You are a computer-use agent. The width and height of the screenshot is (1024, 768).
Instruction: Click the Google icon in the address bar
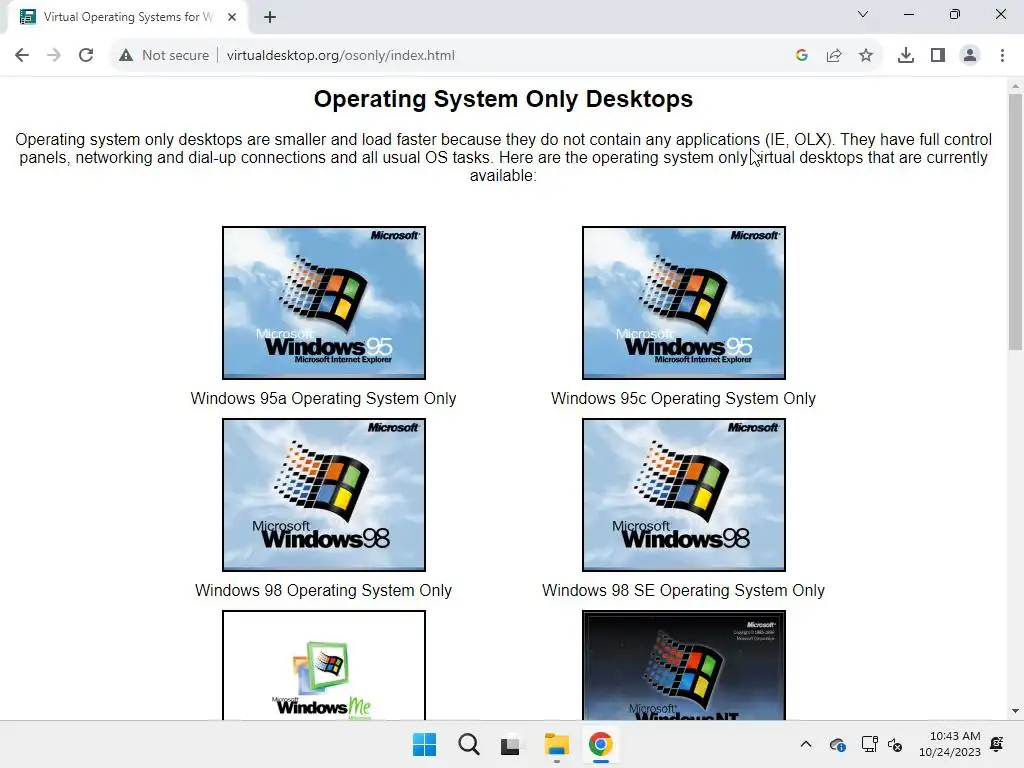point(802,56)
